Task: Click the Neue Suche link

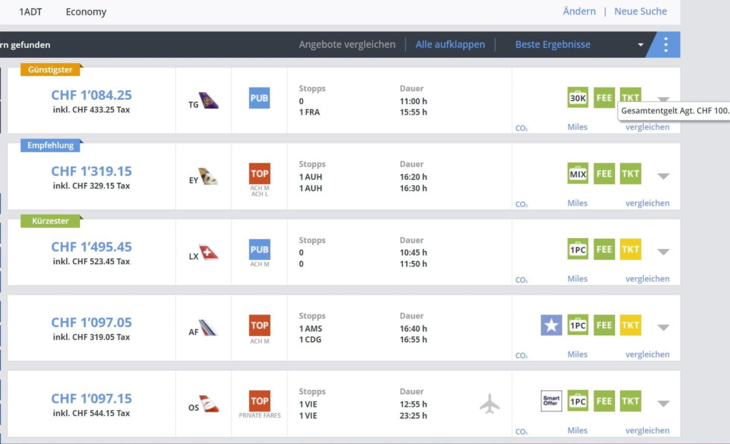Action: coord(640,12)
